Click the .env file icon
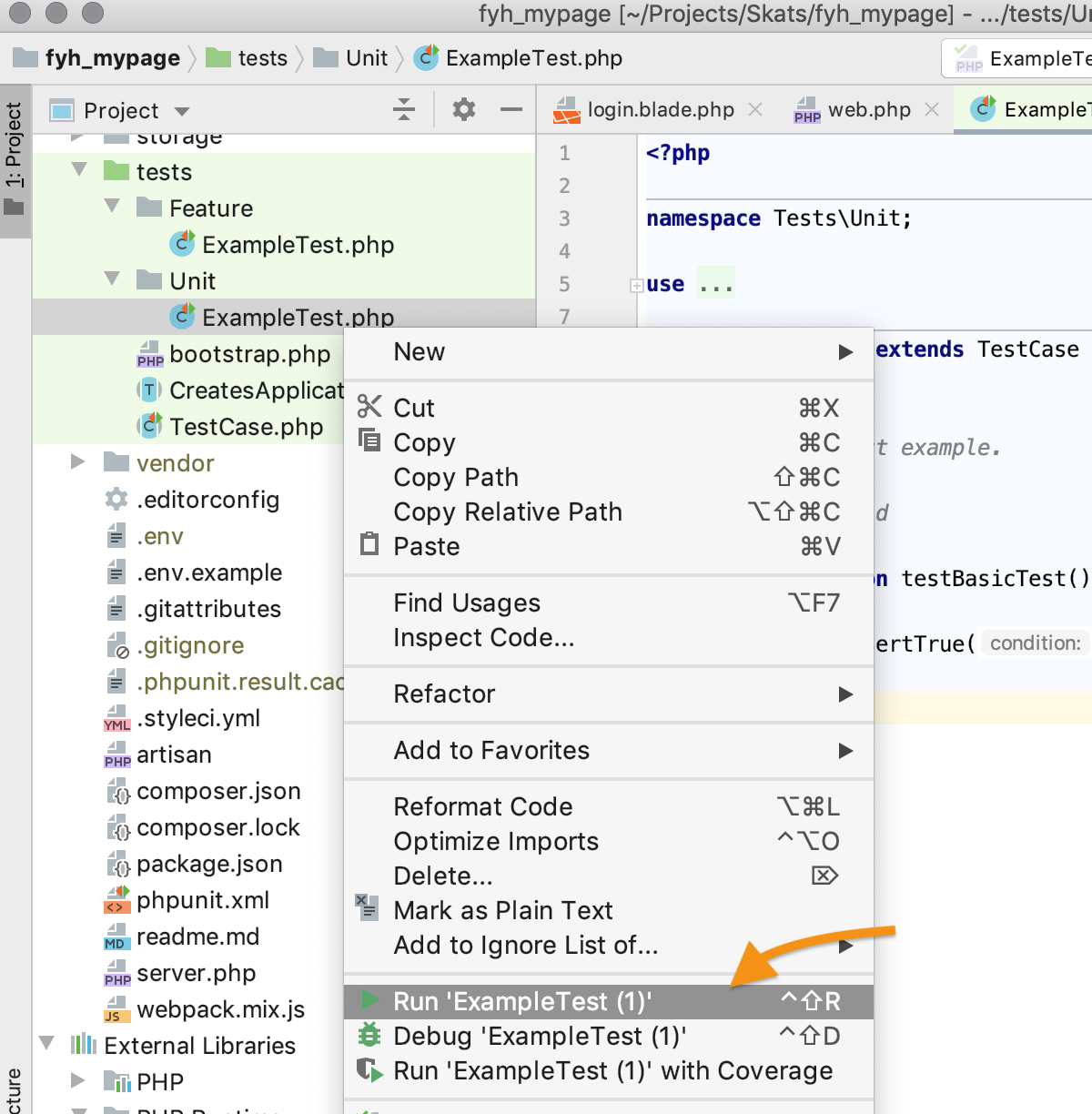 (x=116, y=536)
